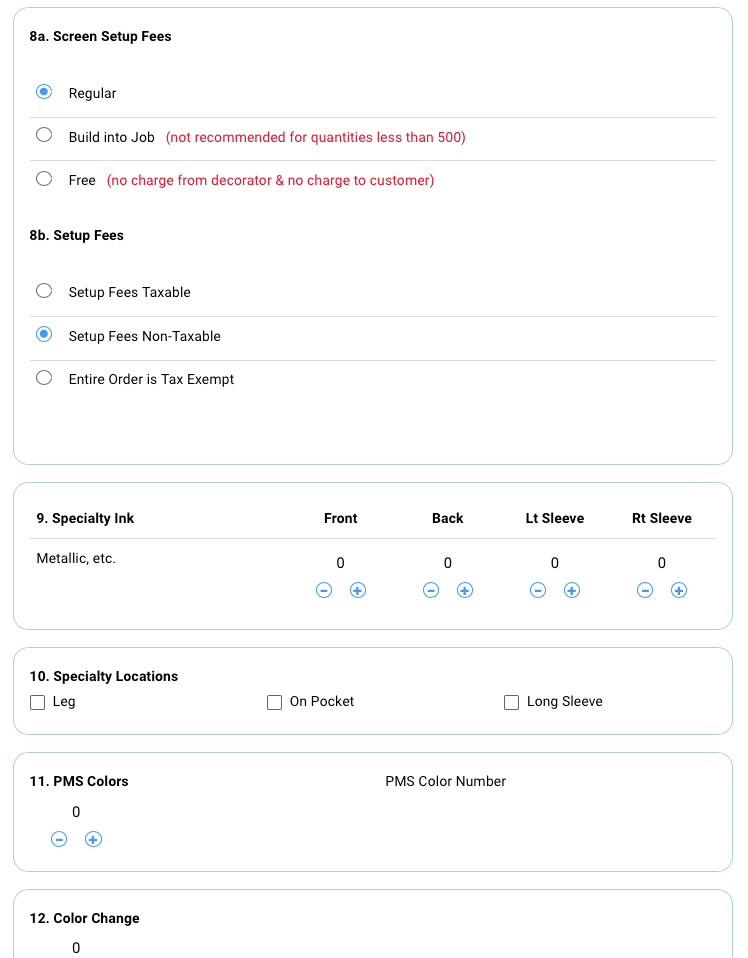Choose Build into Job setup option
The width and height of the screenshot is (748, 958).
[x=44, y=135]
